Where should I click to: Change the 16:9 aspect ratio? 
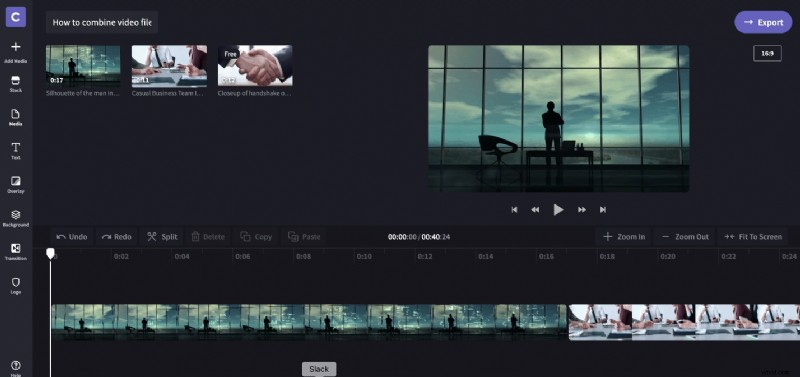tap(767, 53)
